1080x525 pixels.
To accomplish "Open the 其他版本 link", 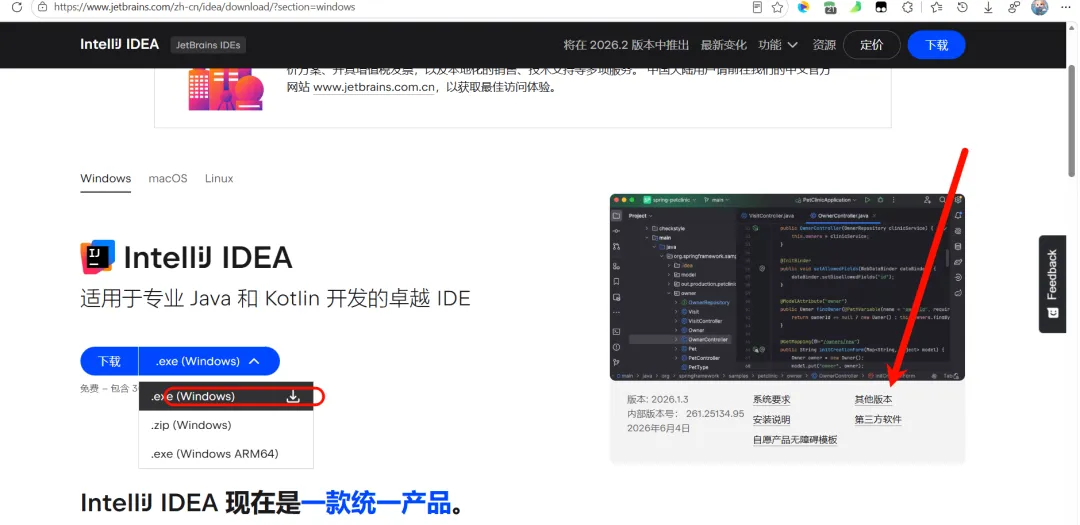I will 873,400.
